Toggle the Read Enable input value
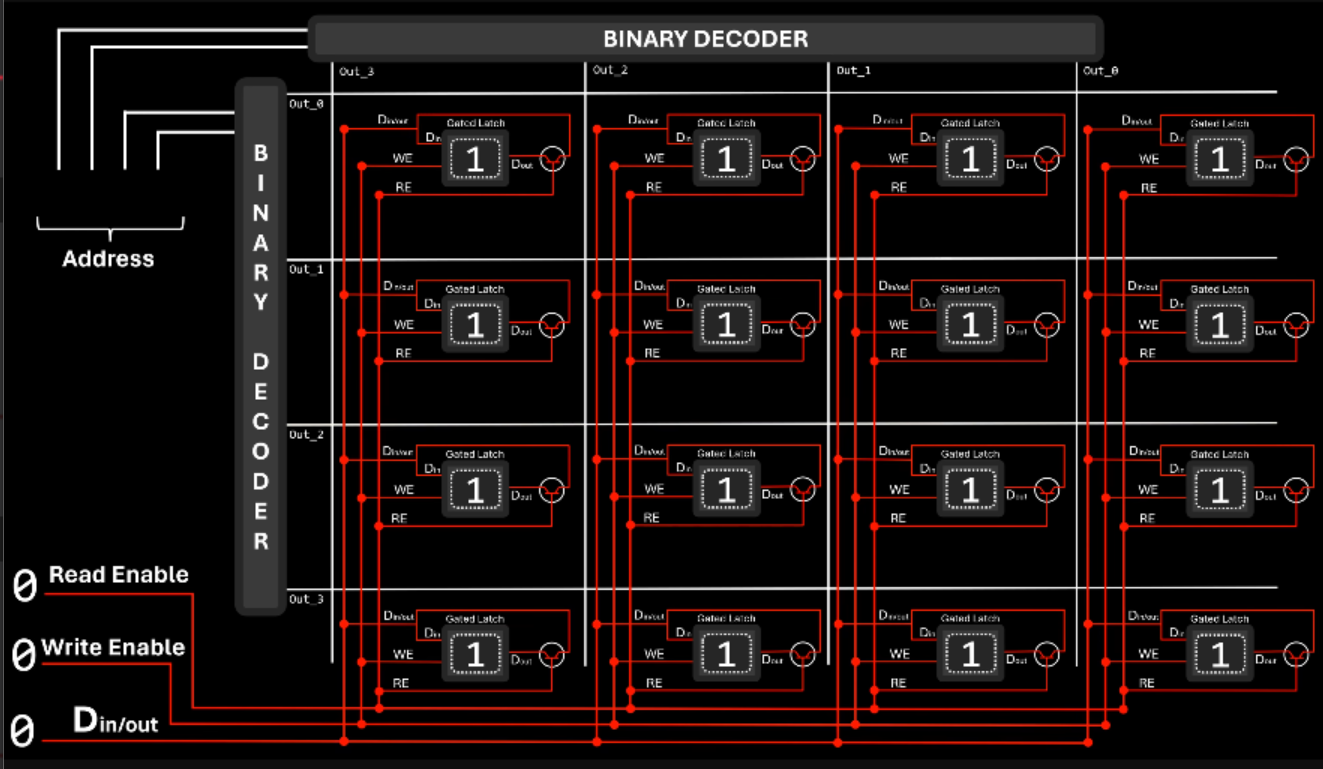 point(25,586)
